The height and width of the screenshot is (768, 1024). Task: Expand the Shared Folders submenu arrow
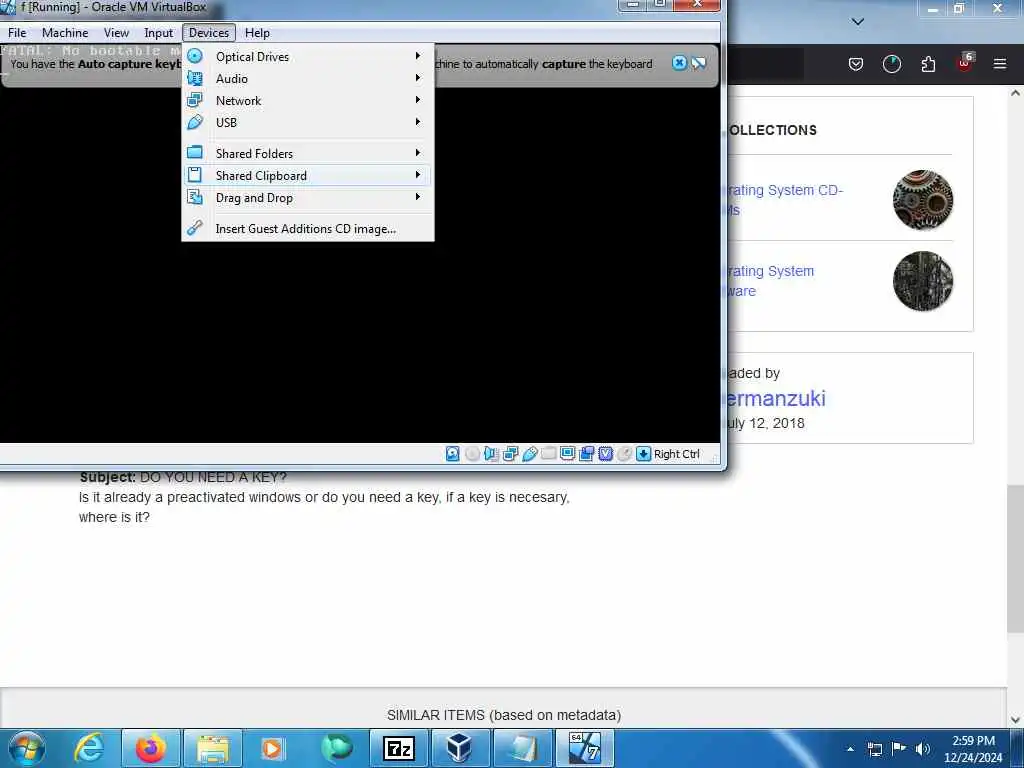(418, 153)
